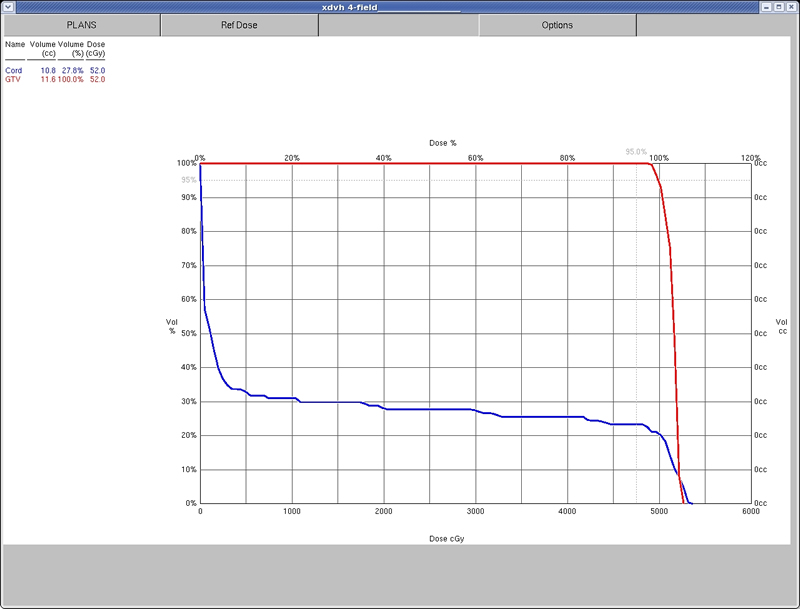This screenshot has width=800, height=609.
Task: Click the Volume (cc) column header
Action: pyautogui.click(x=43, y=49)
